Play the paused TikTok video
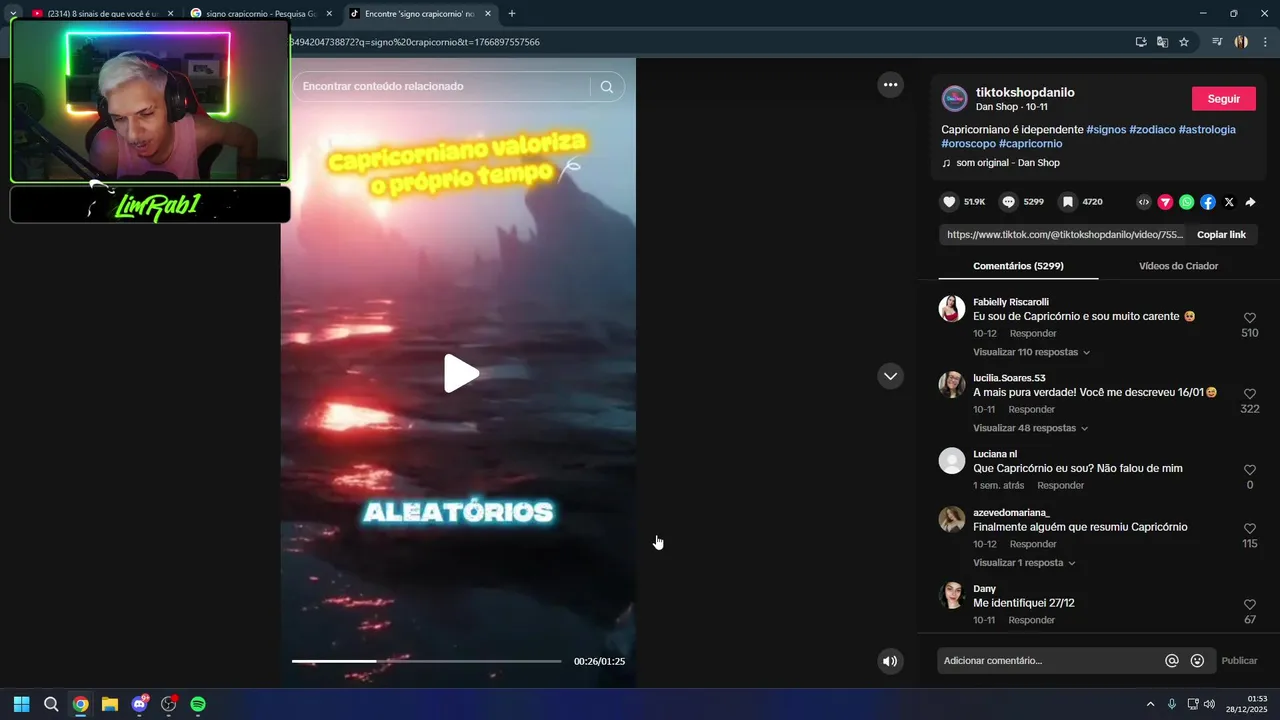The image size is (1280, 720). click(461, 373)
